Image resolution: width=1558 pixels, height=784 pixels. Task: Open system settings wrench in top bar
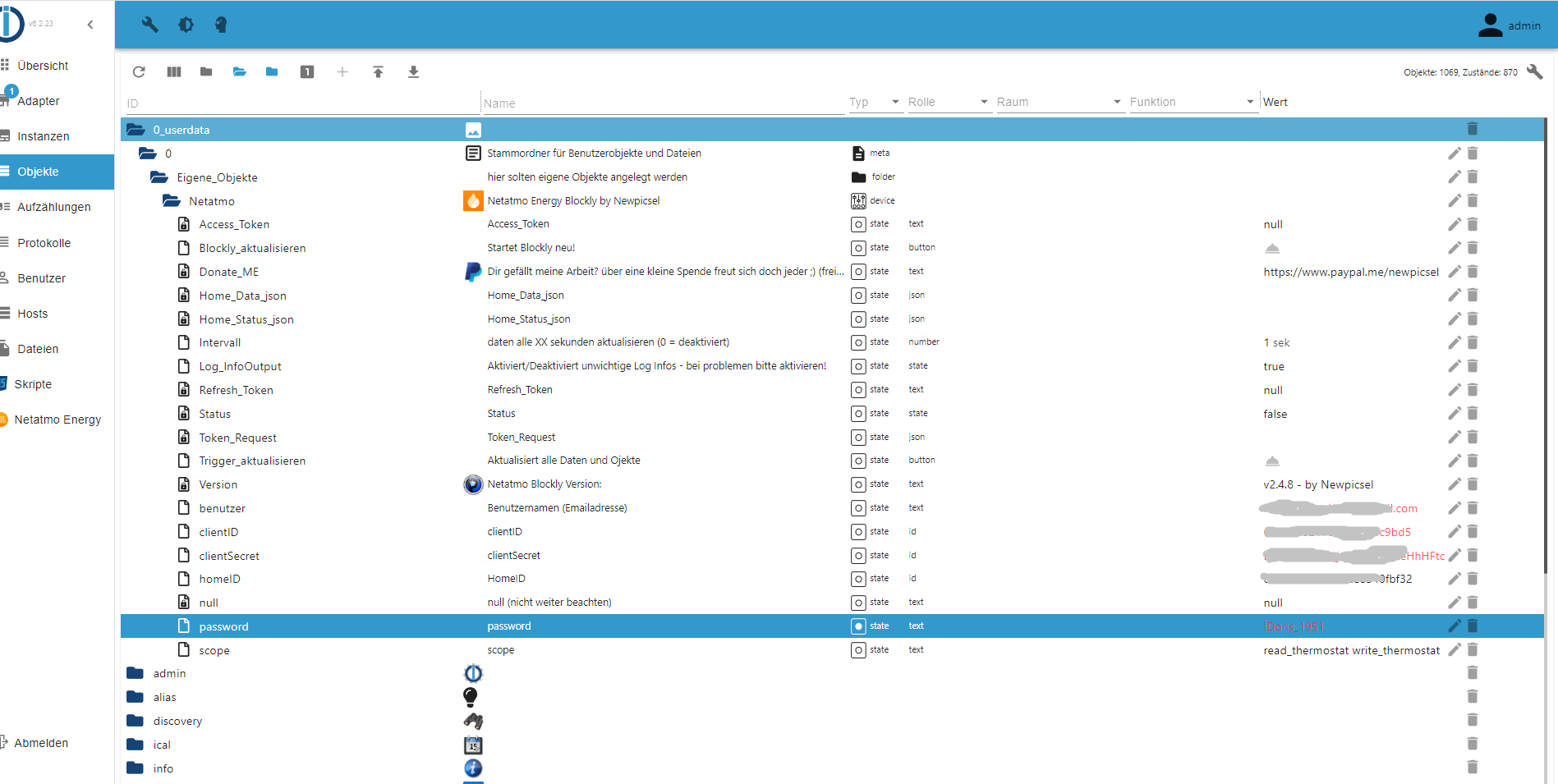[x=149, y=25]
